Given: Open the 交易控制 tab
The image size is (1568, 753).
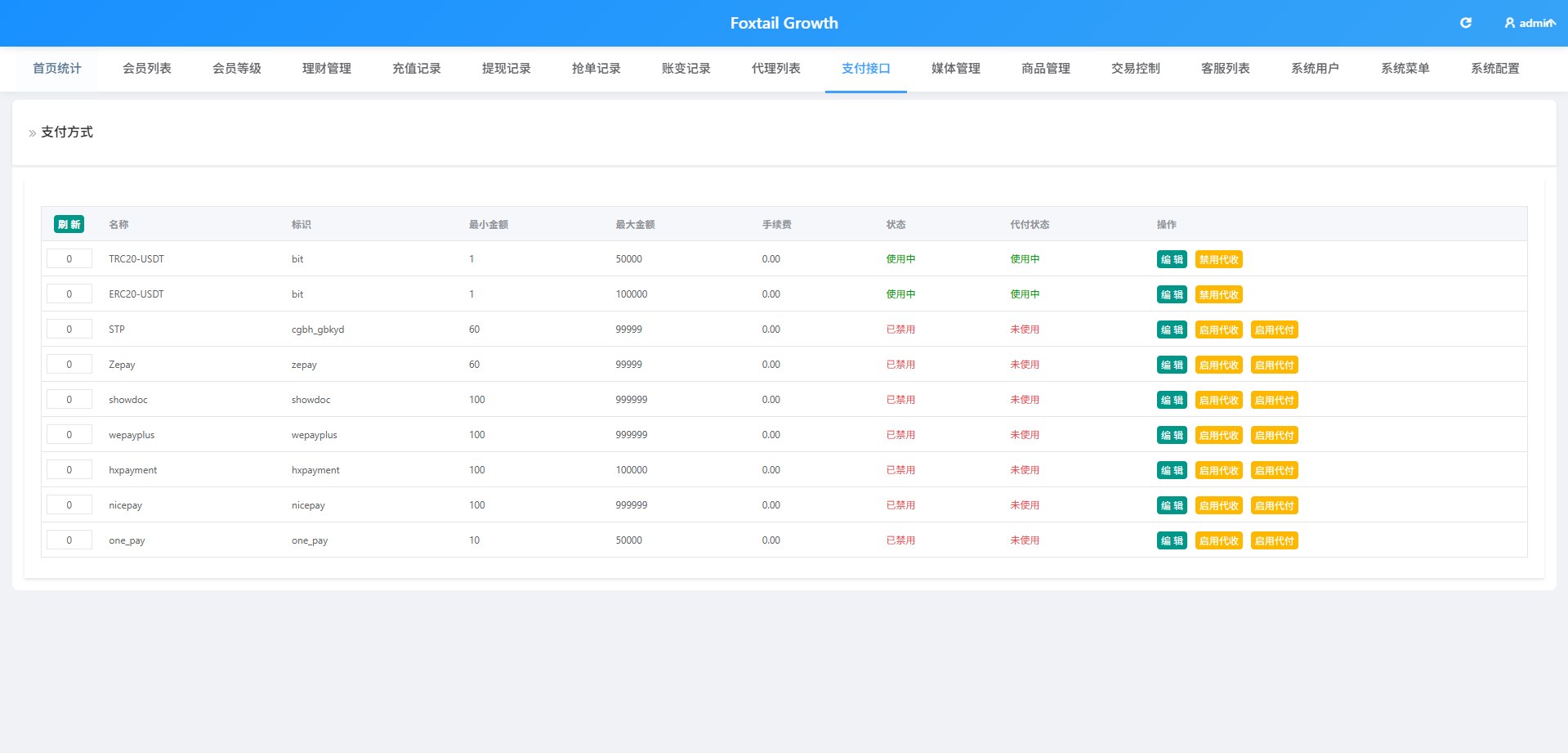Looking at the screenshot, I should click(x=1136, y=69).
